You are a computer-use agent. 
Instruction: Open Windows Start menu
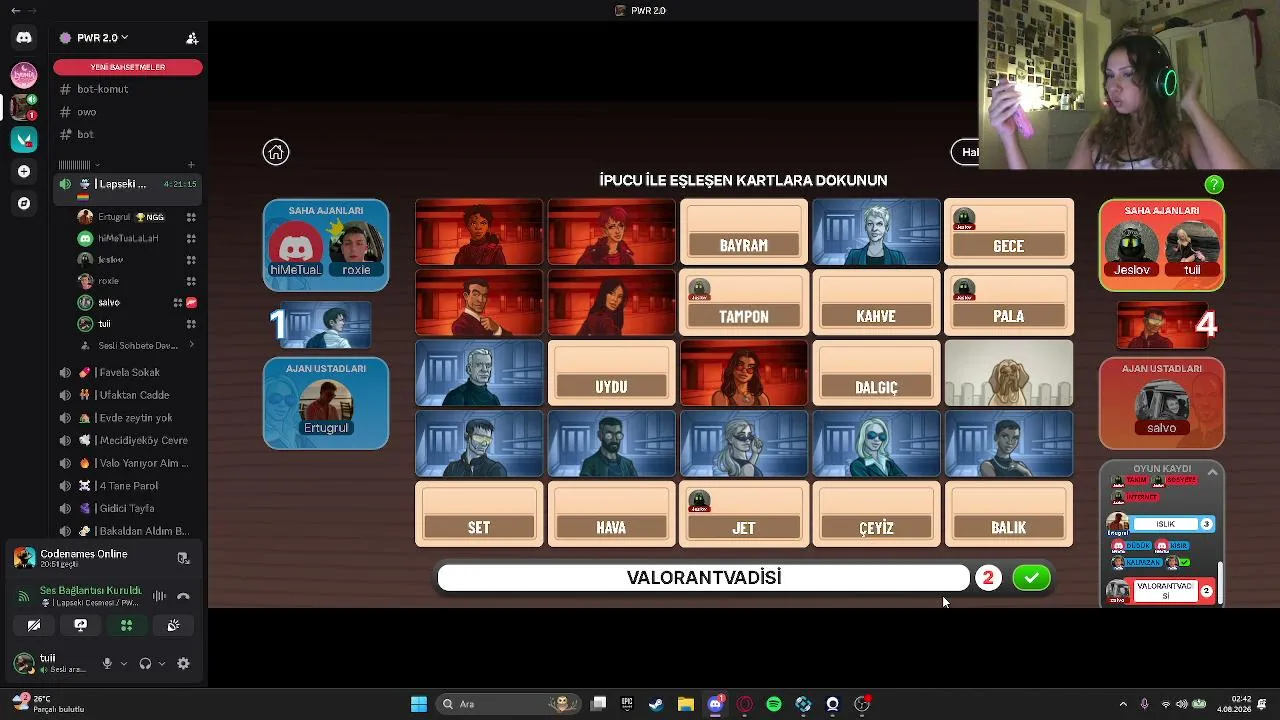click(x=419, y=704)
